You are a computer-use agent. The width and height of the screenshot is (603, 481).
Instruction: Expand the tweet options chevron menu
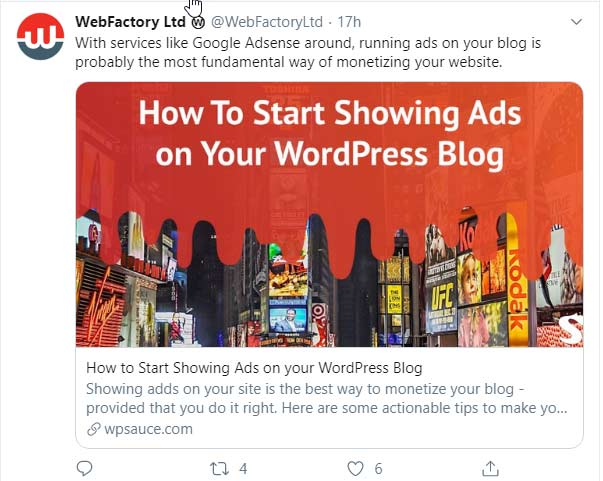(576, 22)
